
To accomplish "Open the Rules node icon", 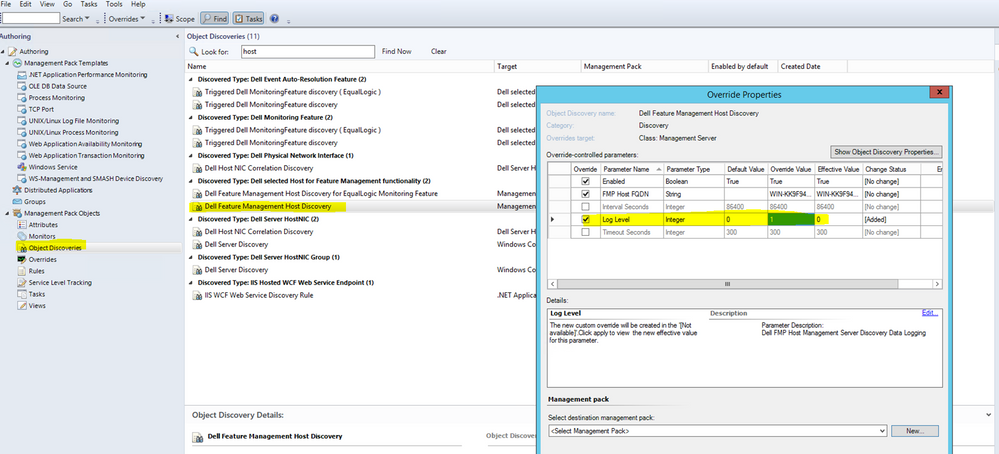I will click(22, 271).
